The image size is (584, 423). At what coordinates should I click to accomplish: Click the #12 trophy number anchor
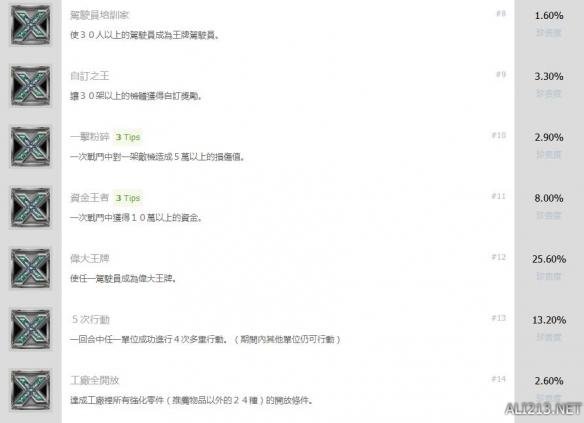[x=499, y=257]
